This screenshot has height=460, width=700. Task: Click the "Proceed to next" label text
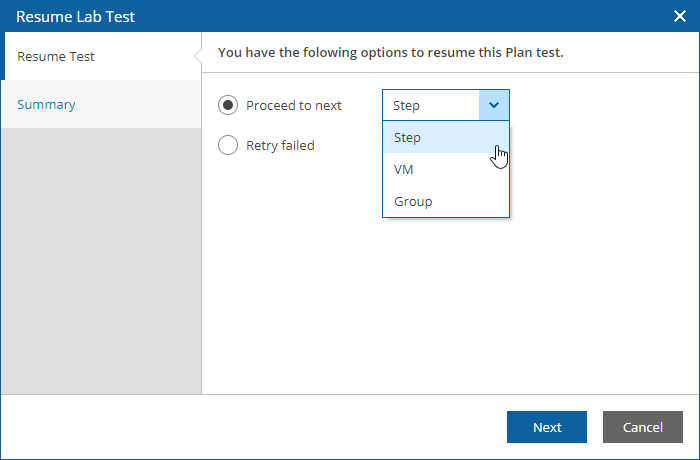point(294,105)
